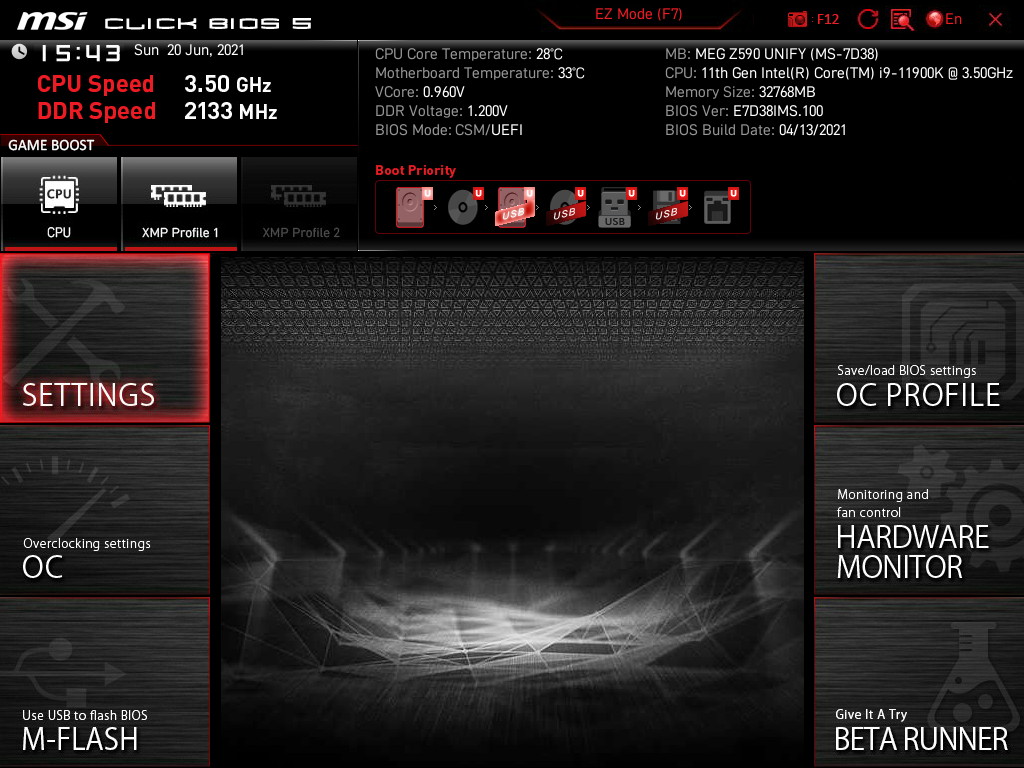Image resolution: width=1024 pixels, height=768 pixels.
Task: Click CPU Core Temperature: 28°C reading
Action: click(469, 54)
